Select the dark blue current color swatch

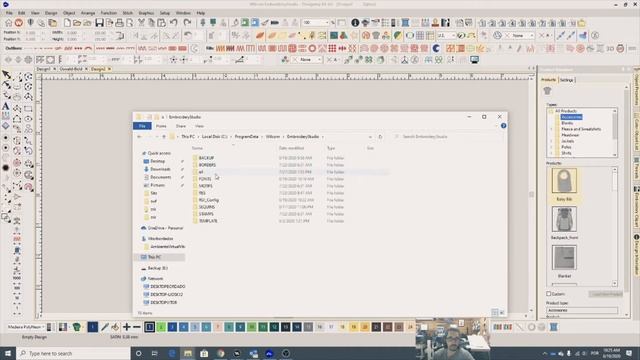(93, 327)
